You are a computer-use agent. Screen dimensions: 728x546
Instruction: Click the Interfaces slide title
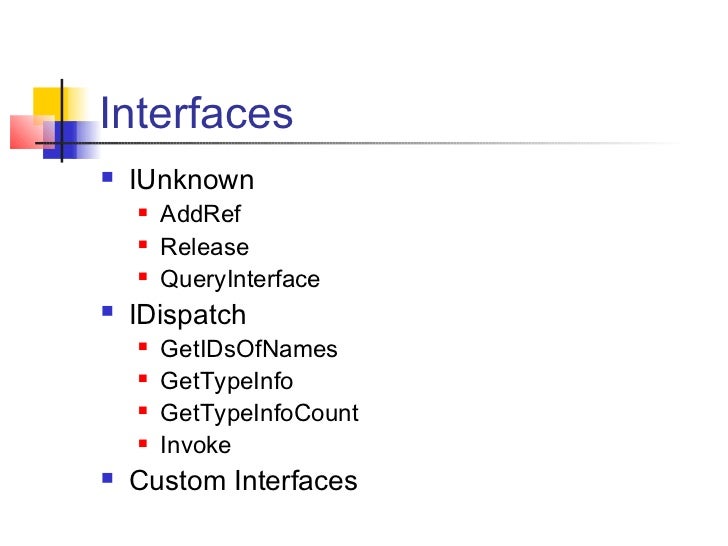[x=197, y=113]
